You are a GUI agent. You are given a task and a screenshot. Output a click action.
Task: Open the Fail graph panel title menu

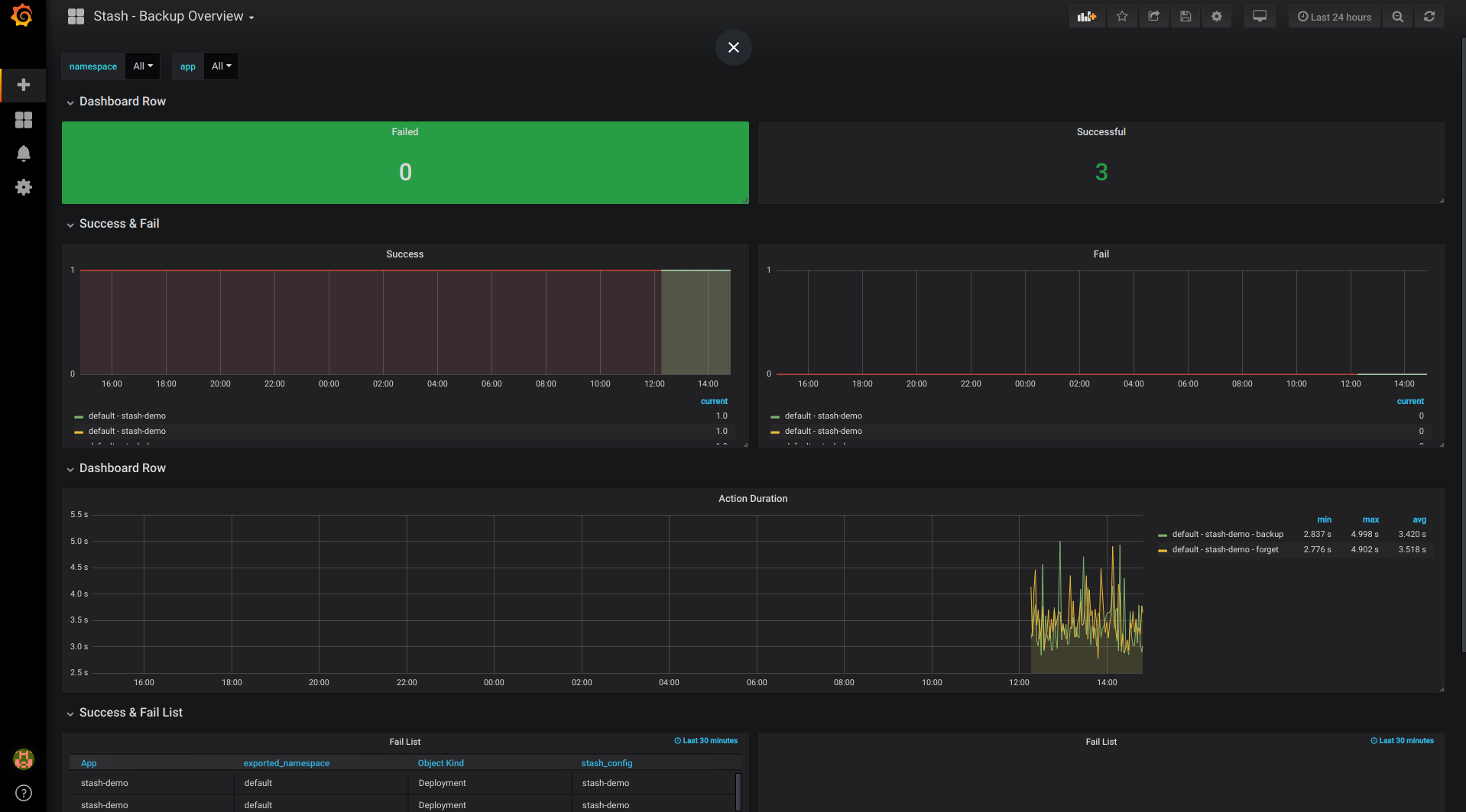(1101, 254)
